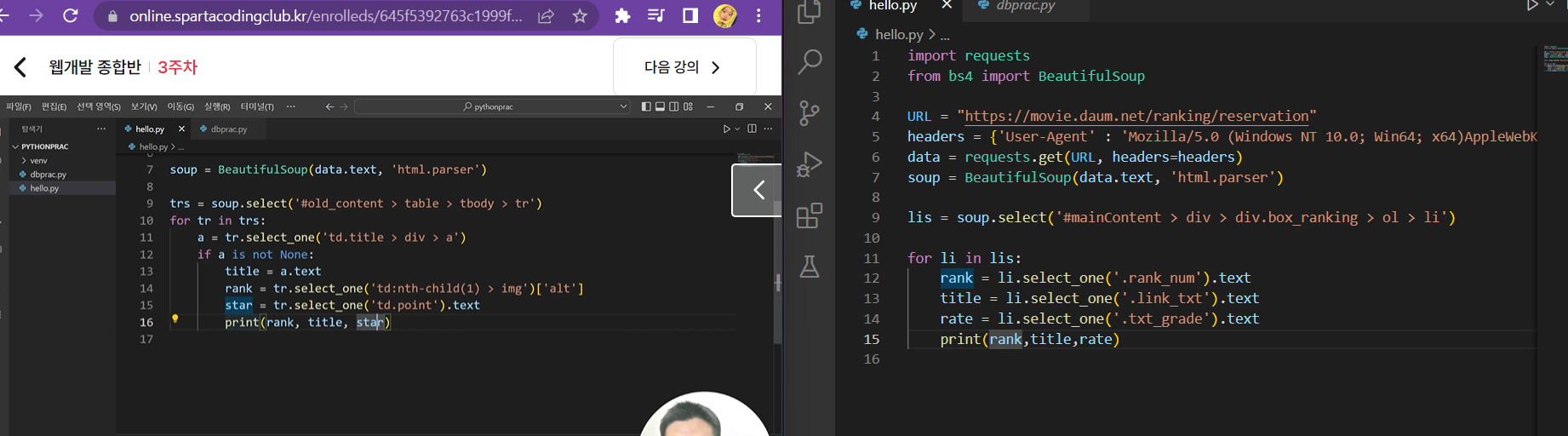Toggle bottom panel layout icon in video VS Code
This screenshot has width=1568, height=436.
coord(660,106)
